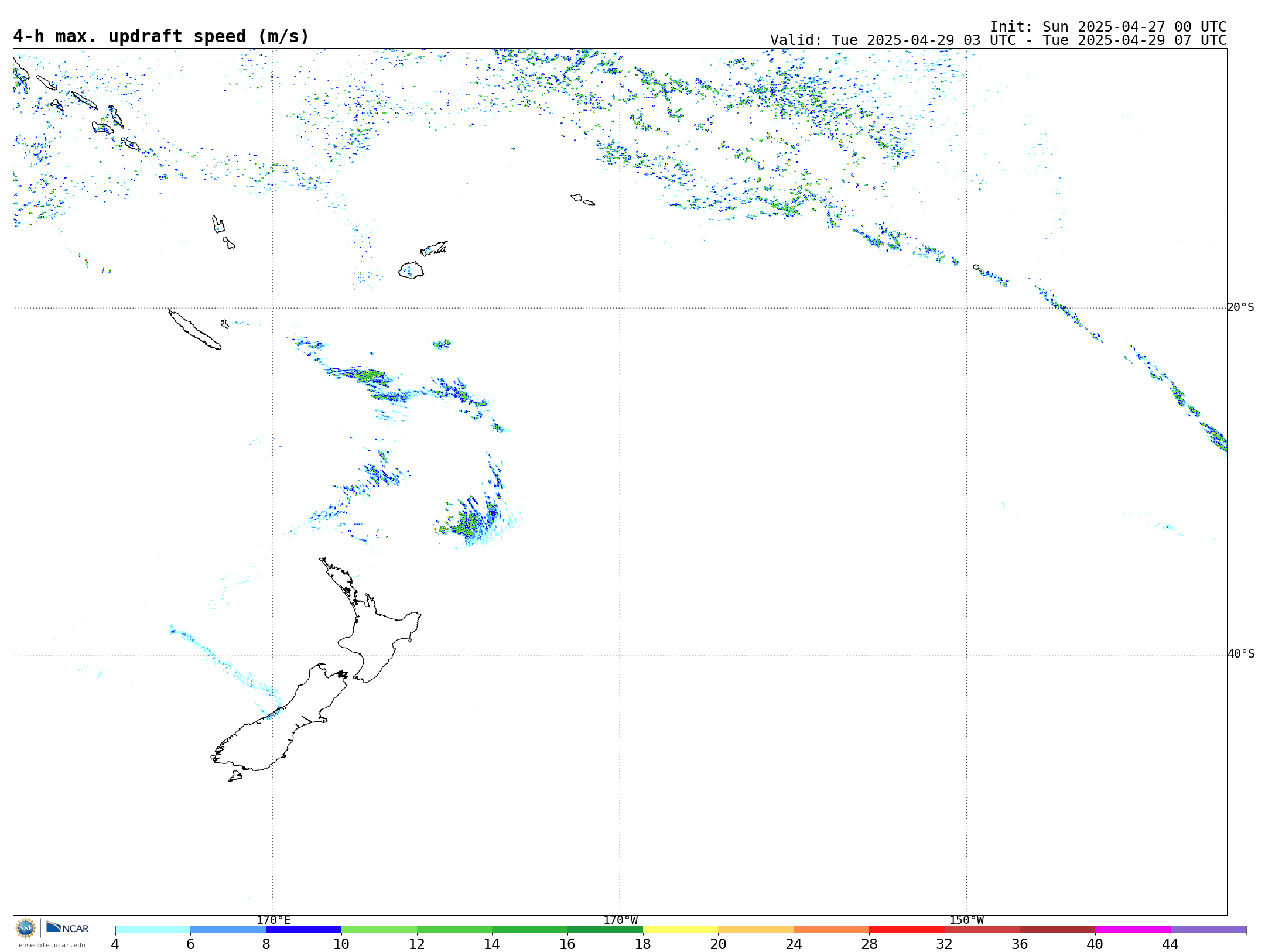1265x952 pixels.
Task: Click the bright red 28-32 colorbar swatch
Action: (907, 930)
